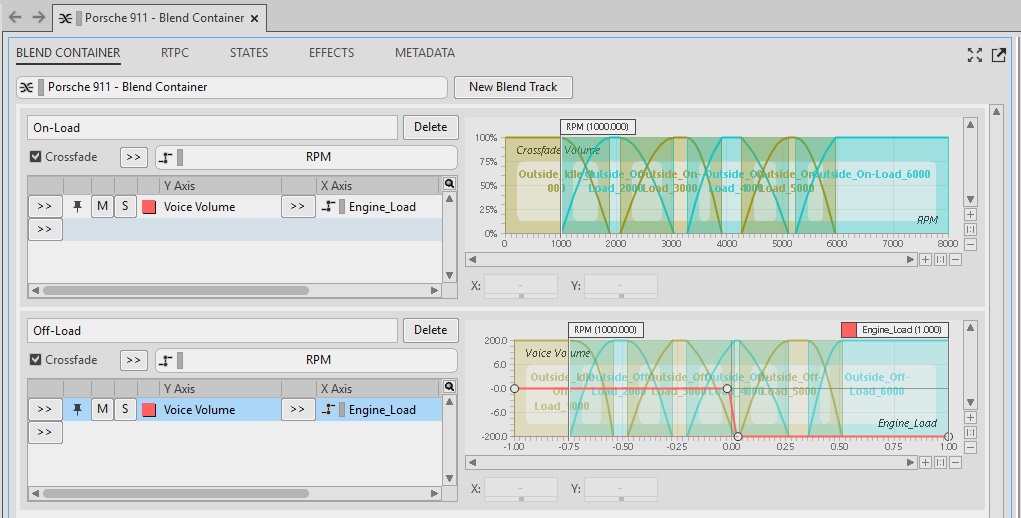Expand the empty new-curve row in On-Load
Viewport: 1021px width, 518px height.
(x=44, y=230)
